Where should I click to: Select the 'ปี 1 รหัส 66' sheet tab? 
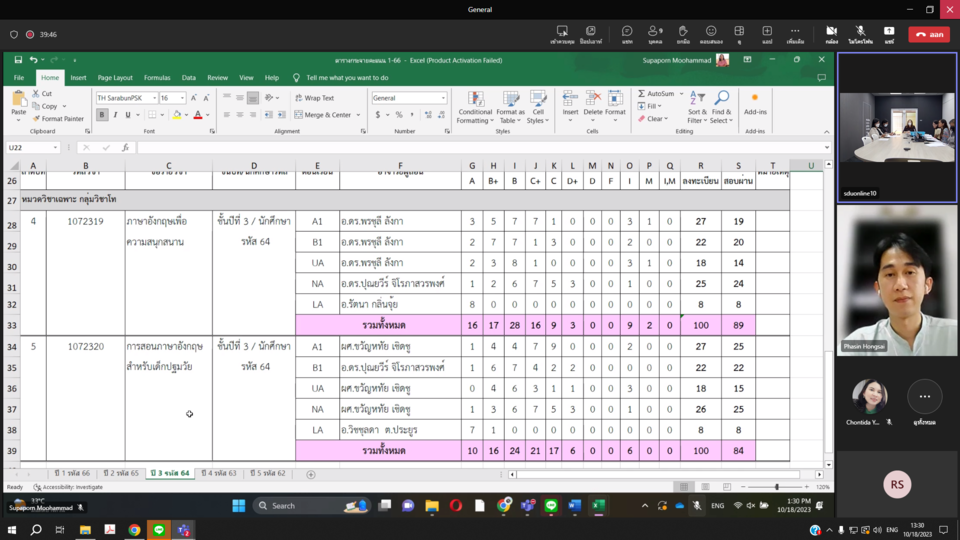pyautogui.click(x=72, y=473)
